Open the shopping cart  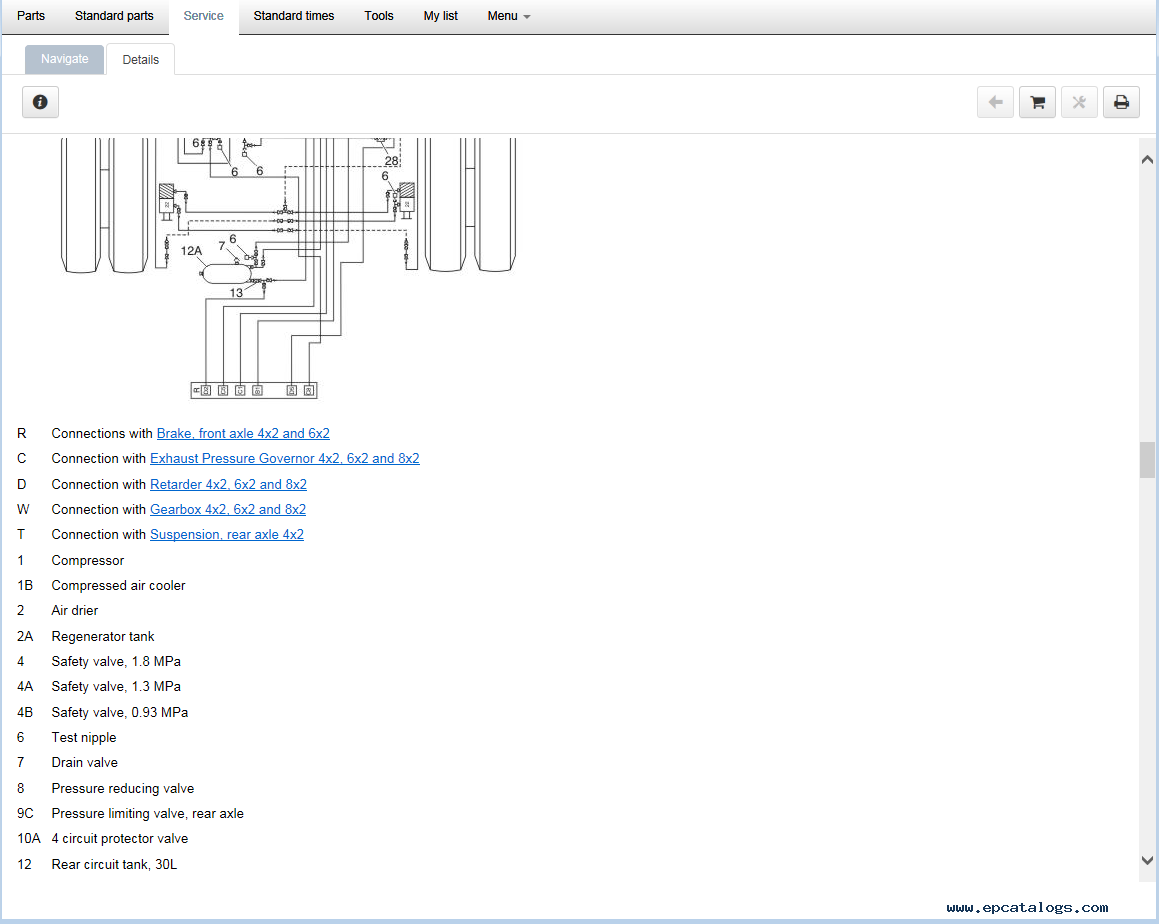pyautogui.click(x=1037, y=102)
